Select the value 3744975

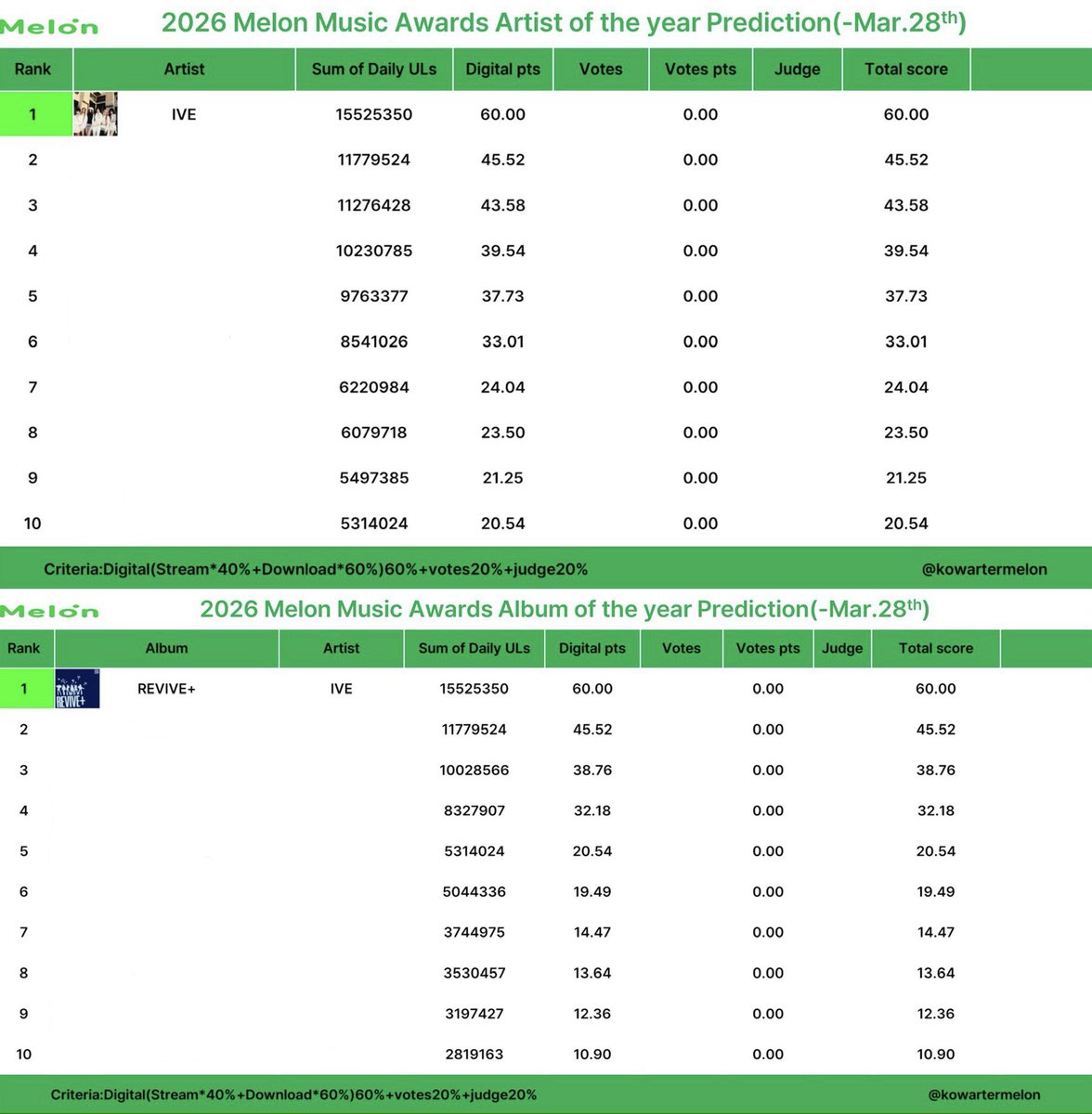474,932
